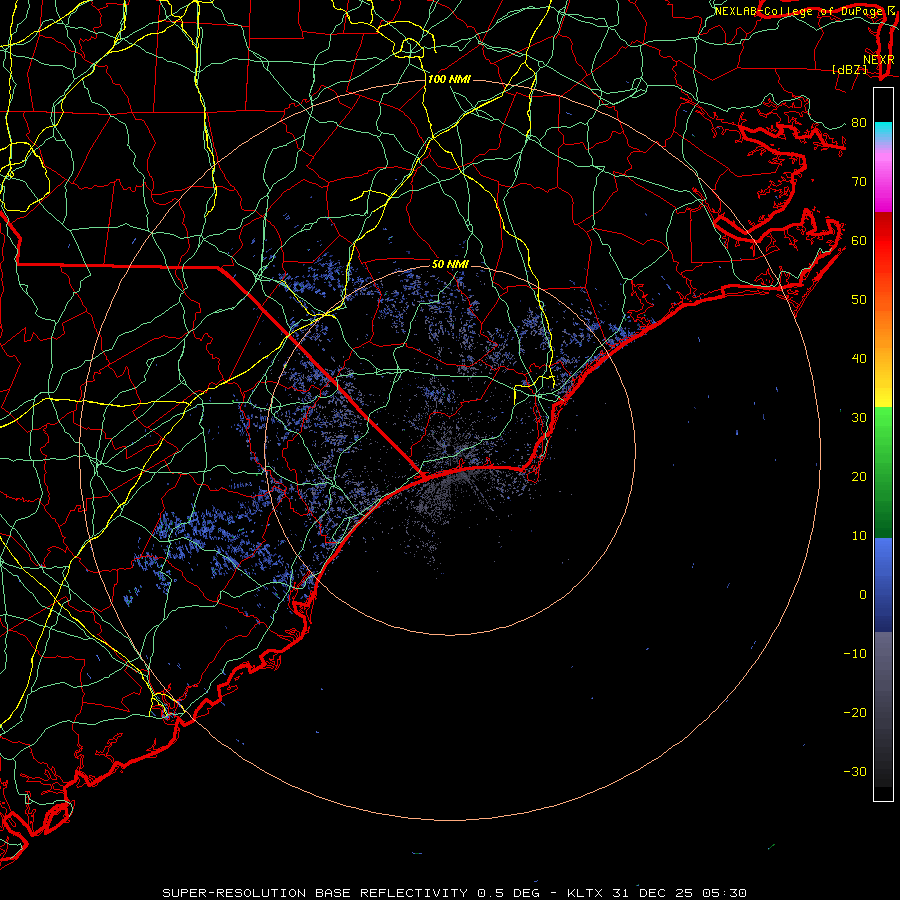Click the "05:30" time stamp
900x900 pixels.
pos(724,893)
